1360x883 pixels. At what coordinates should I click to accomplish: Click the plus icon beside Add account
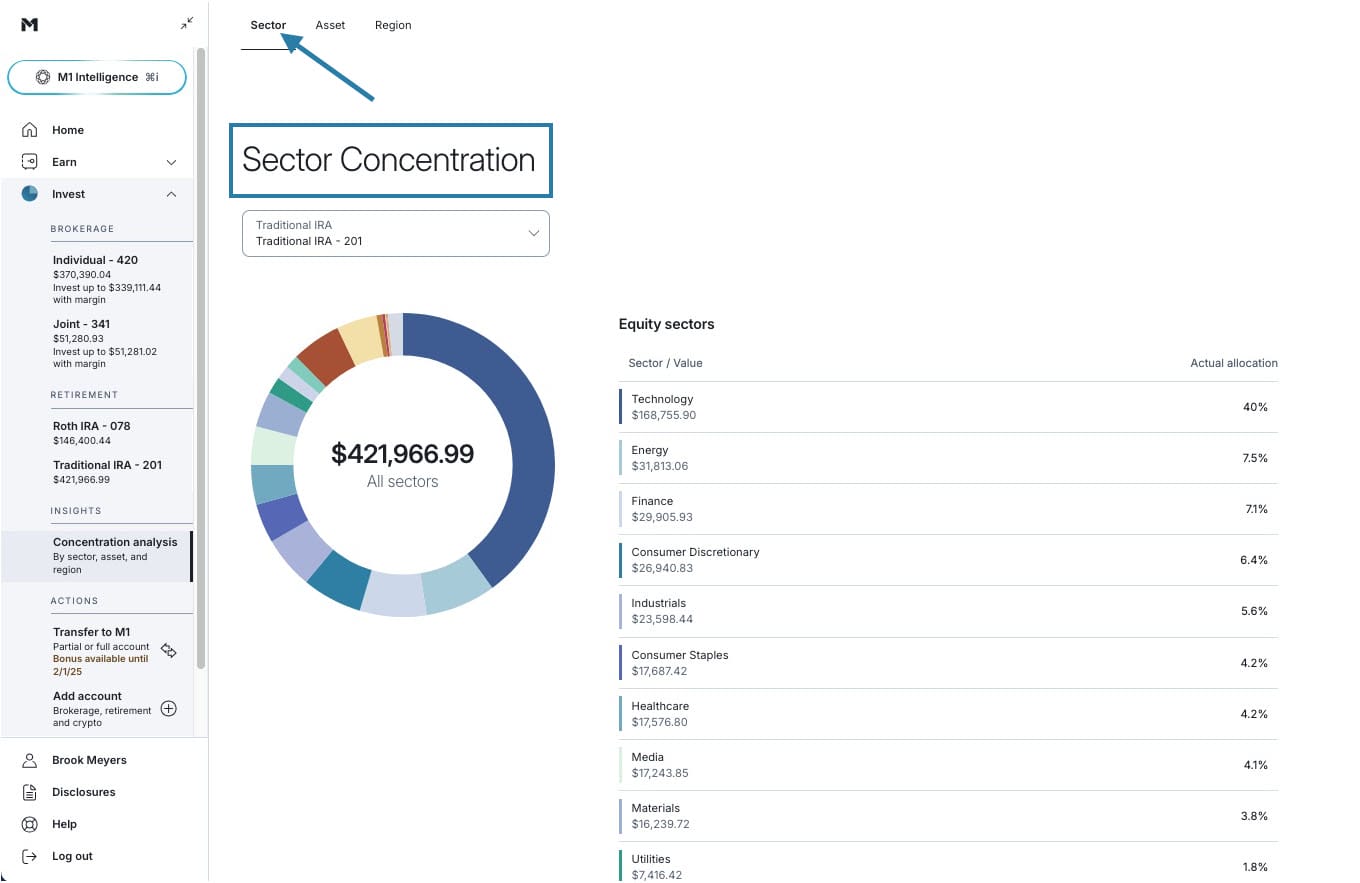169,709
